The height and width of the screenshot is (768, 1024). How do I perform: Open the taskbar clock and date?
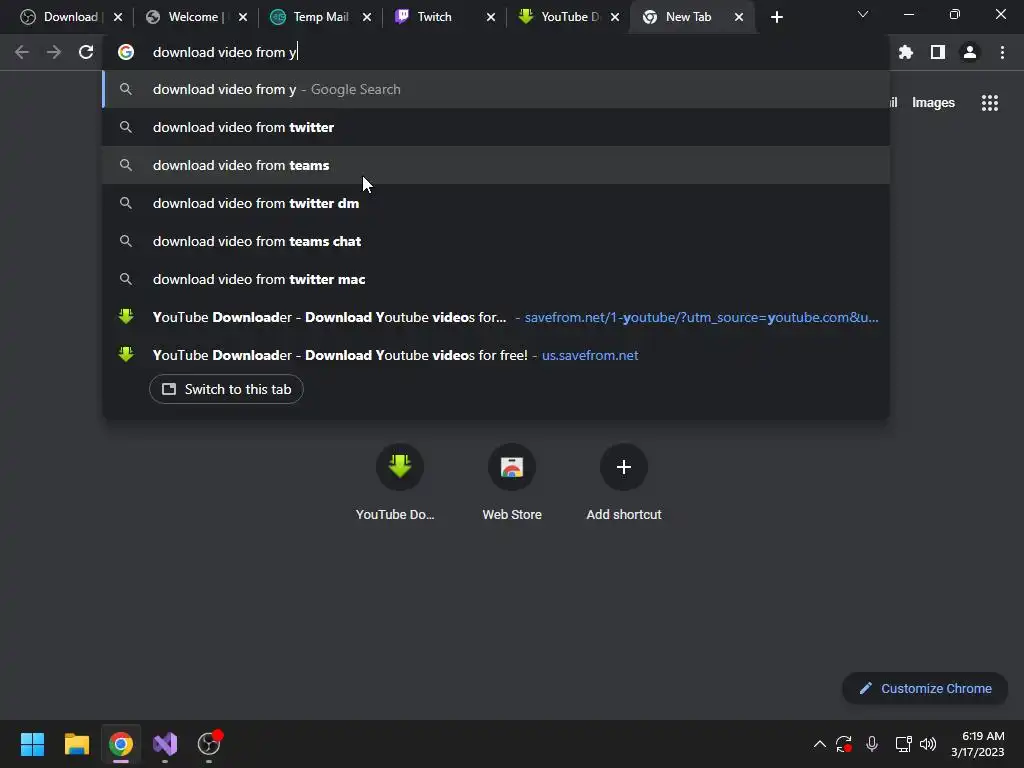(x=978, y=744)
